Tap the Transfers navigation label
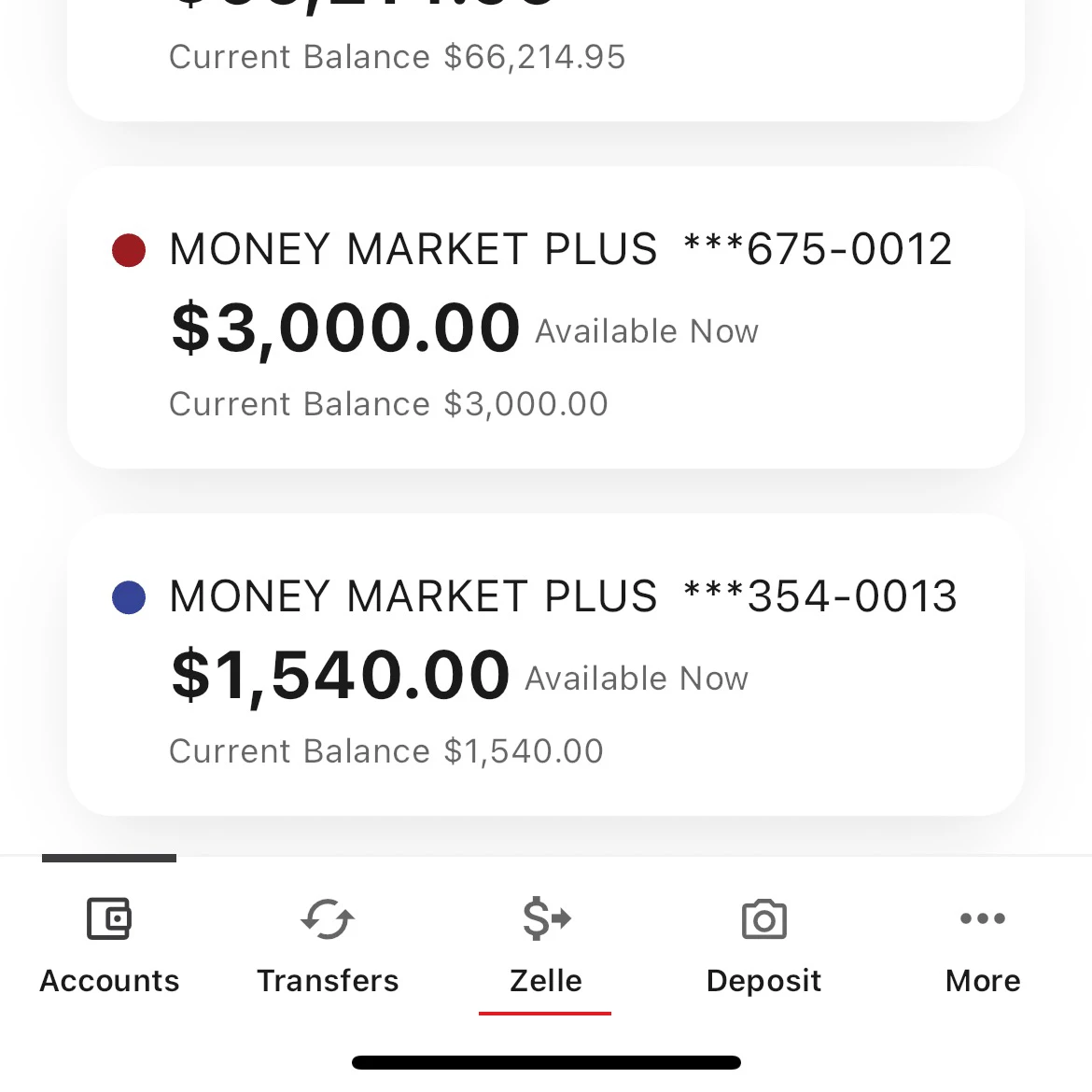Image resolution: width=1092 pixels, height=1092 pixels. [328, 980]
